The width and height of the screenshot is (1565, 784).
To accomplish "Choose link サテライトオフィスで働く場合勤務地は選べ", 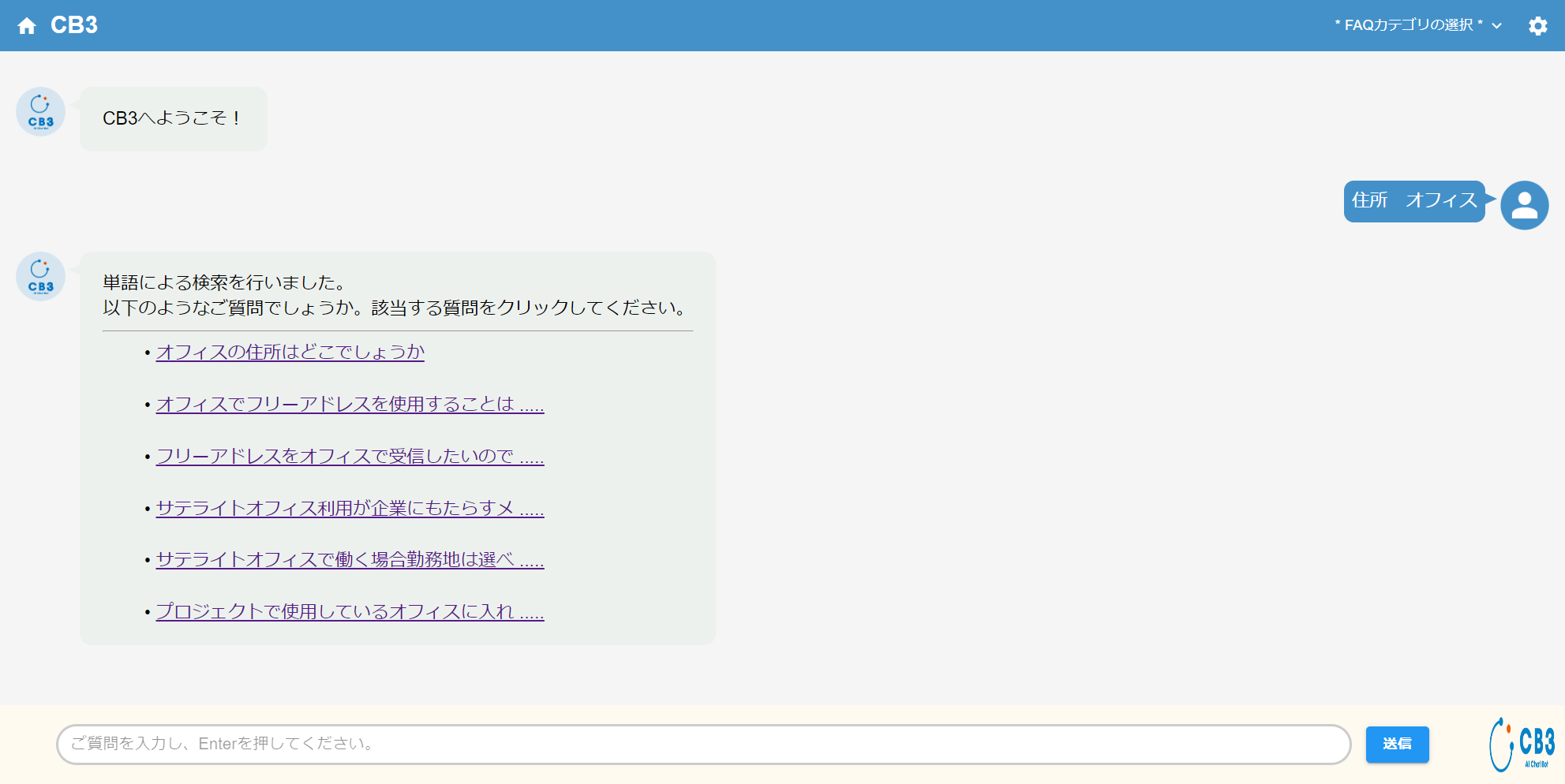I will tap(350, 560).
